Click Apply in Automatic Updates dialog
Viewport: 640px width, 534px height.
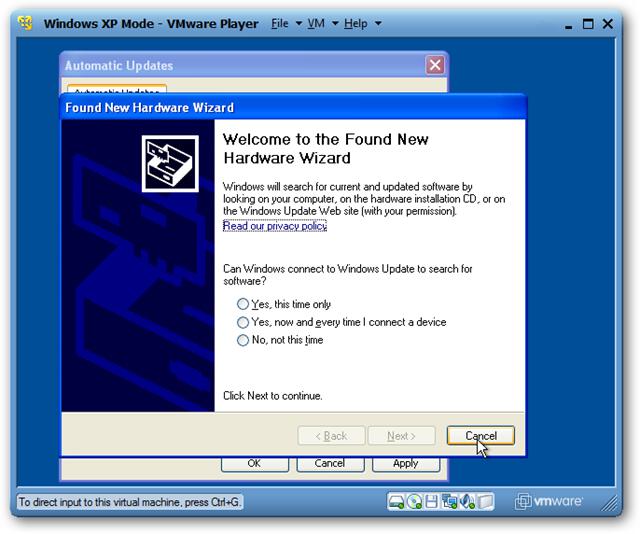pos(405,463)
